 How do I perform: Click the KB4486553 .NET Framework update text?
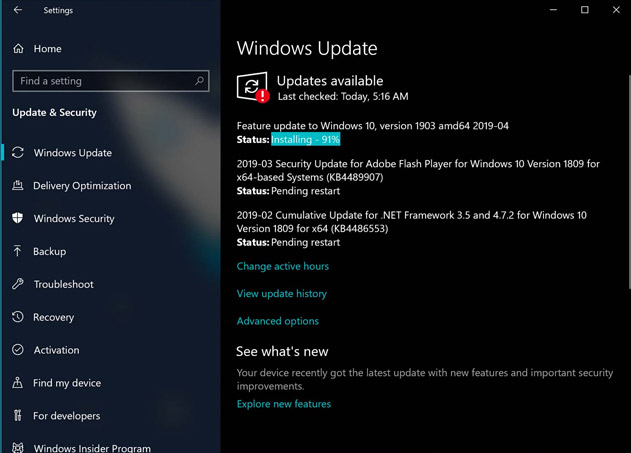pyautogui.click(x=412, y=222)
